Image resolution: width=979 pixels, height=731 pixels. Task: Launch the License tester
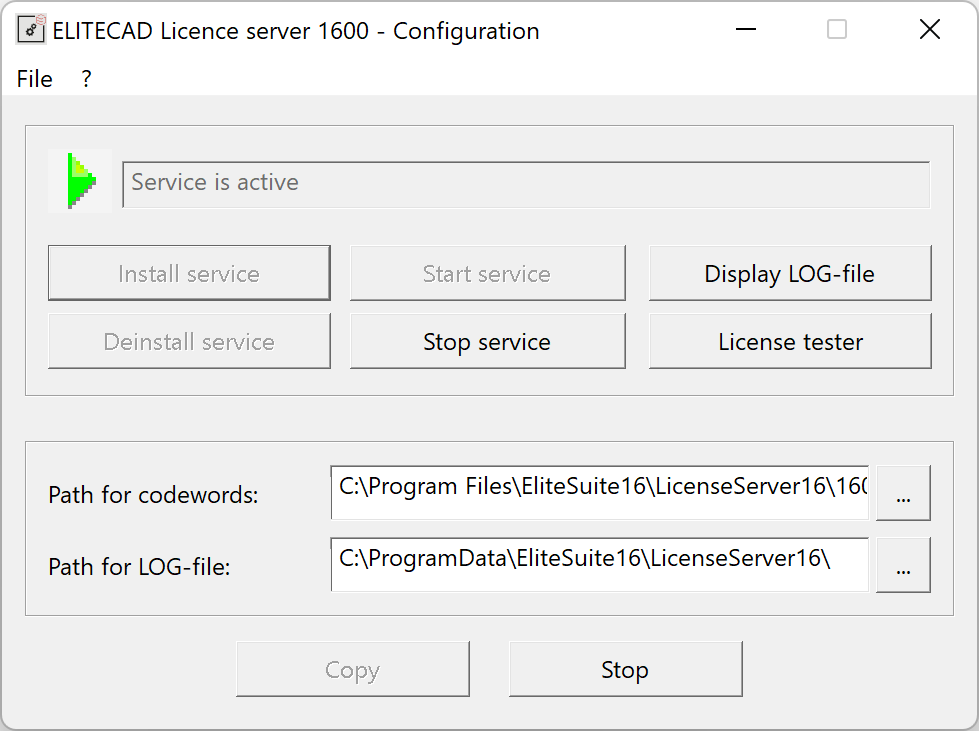coord(789,342)
